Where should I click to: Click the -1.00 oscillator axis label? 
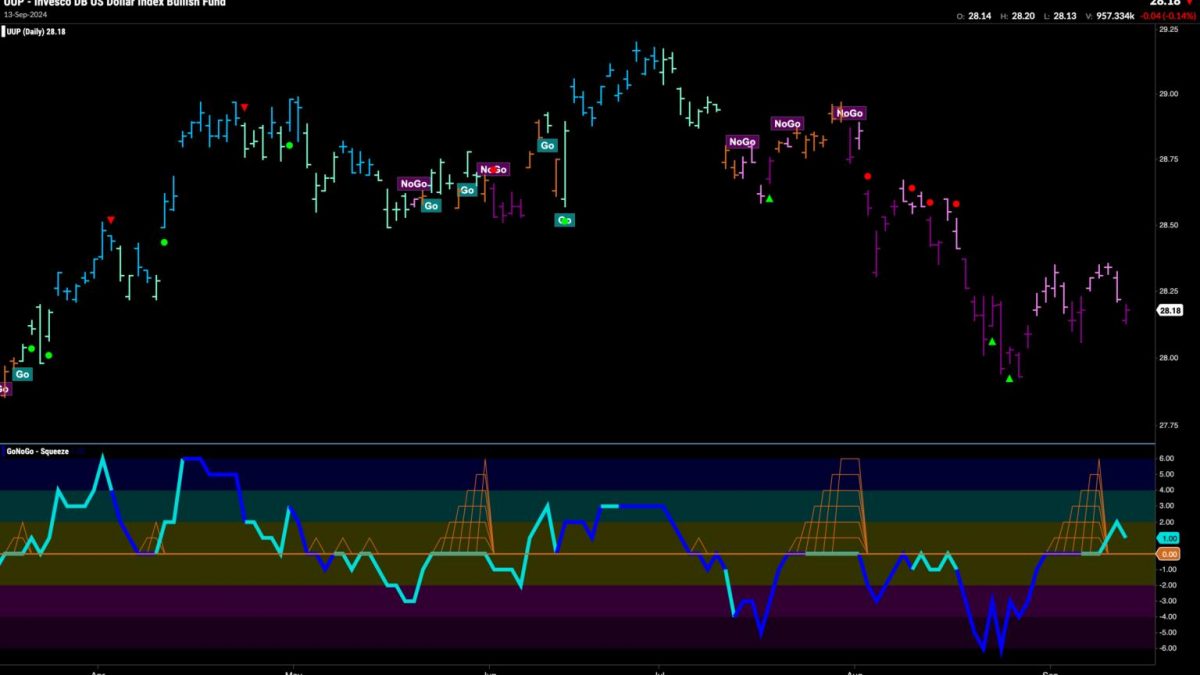tap(1168, 569)
